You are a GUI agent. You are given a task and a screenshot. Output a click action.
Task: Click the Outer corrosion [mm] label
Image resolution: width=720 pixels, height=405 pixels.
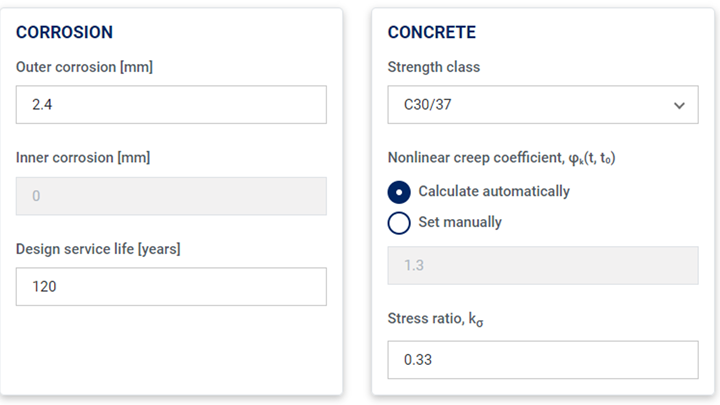pos(84,67)
